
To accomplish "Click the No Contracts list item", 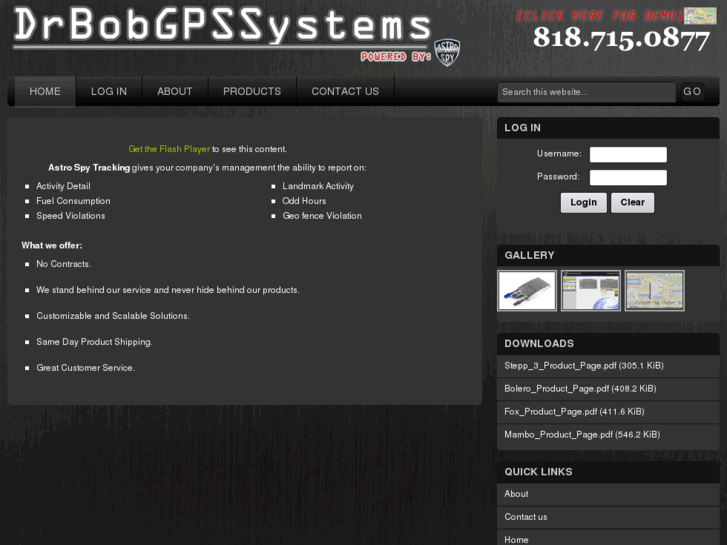I will tap(64, 264).
